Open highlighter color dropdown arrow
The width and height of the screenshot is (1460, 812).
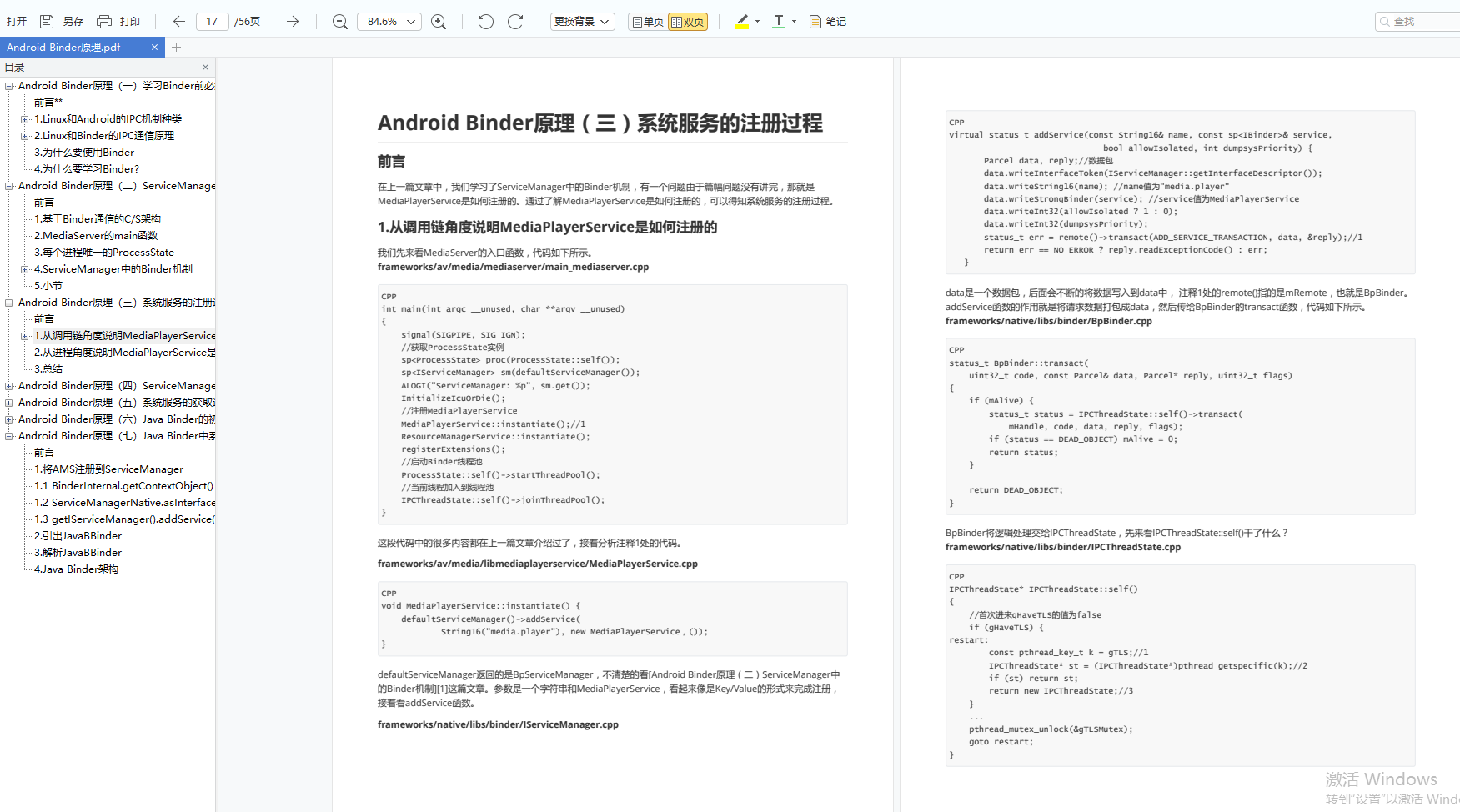pos(757,22)
